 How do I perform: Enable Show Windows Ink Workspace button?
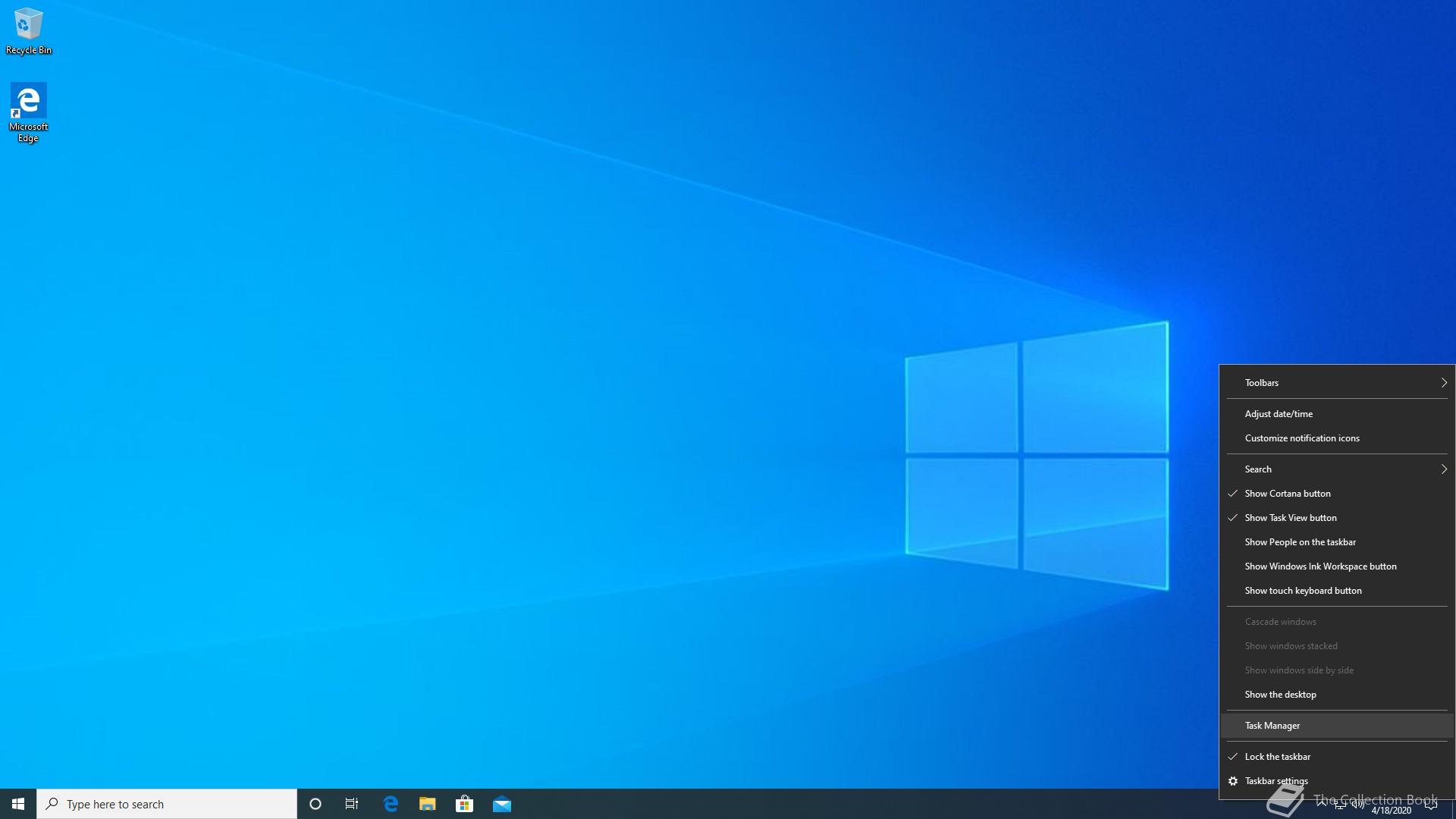1337,566
